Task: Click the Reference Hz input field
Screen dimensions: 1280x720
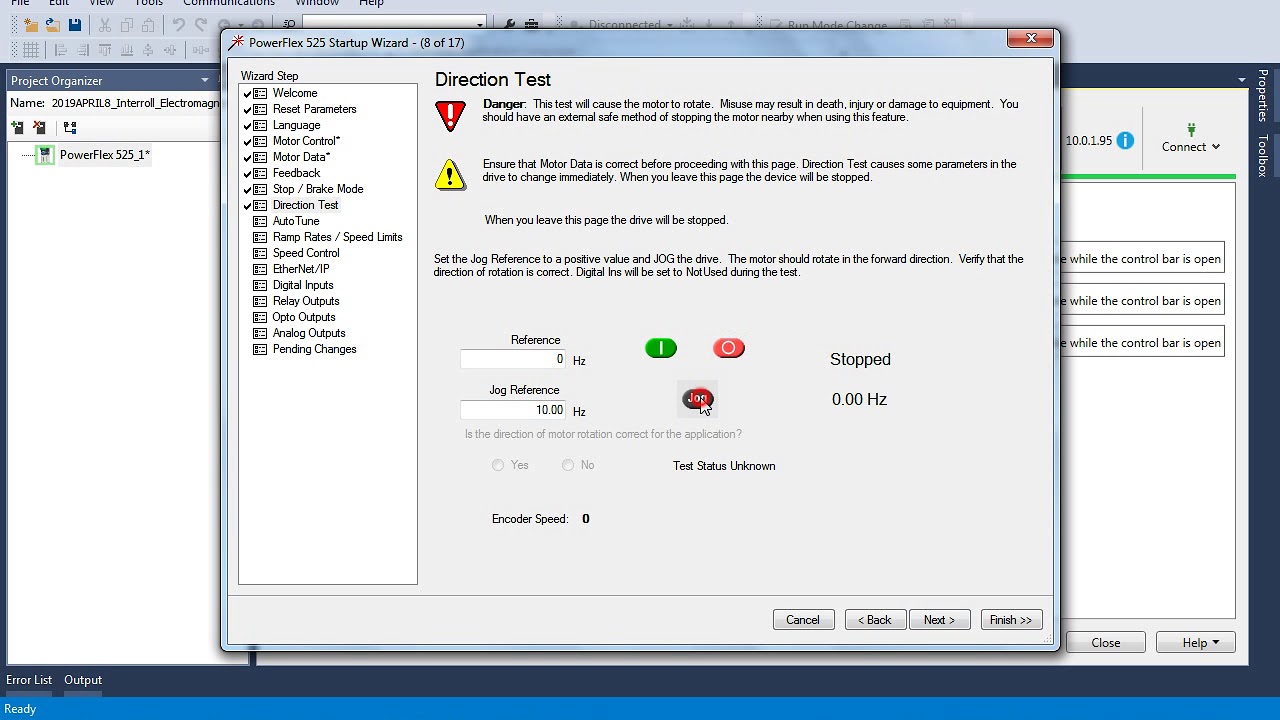Action: point(514,359)
